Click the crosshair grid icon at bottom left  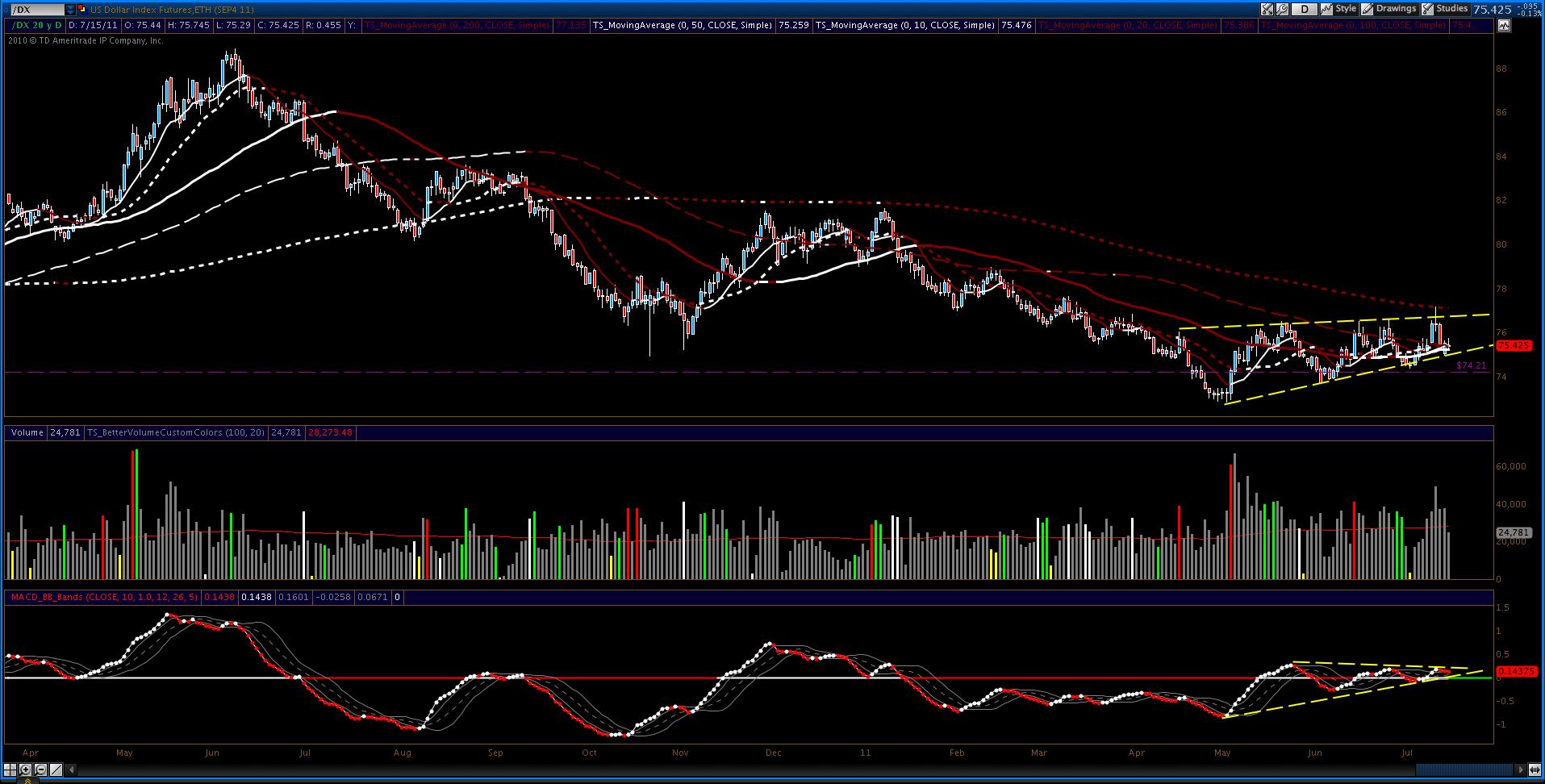tap(10, 769)
